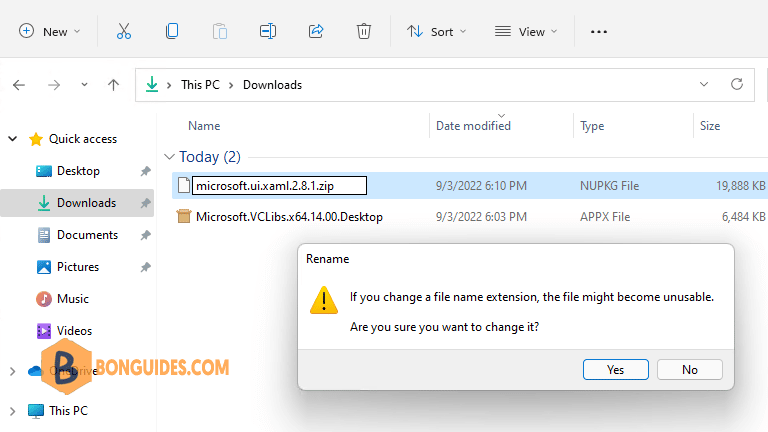This screenshot has height=432, width=768.
Task: Cancel rename with the No button
Action: [x=690, y=369]
